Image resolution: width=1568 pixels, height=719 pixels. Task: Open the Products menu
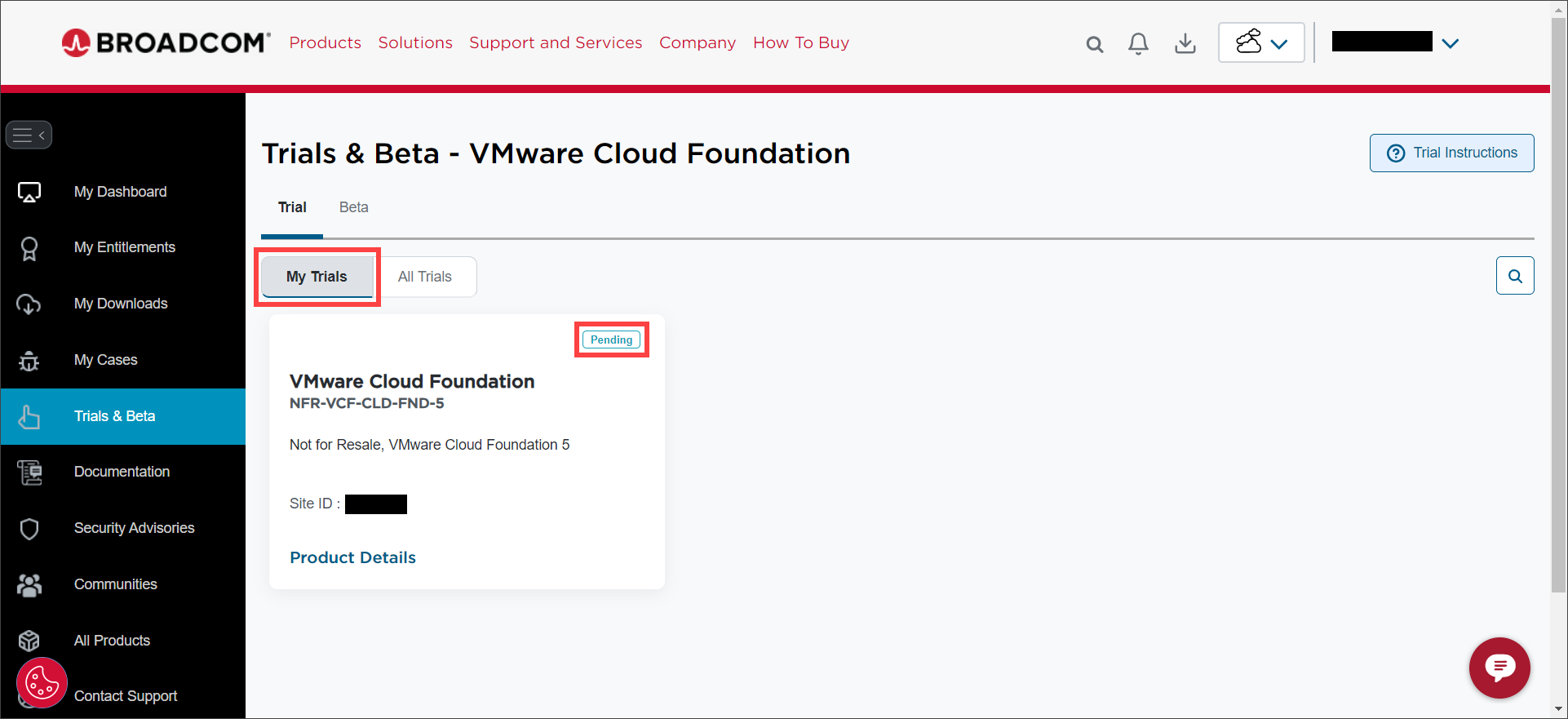tap(325, 42)
